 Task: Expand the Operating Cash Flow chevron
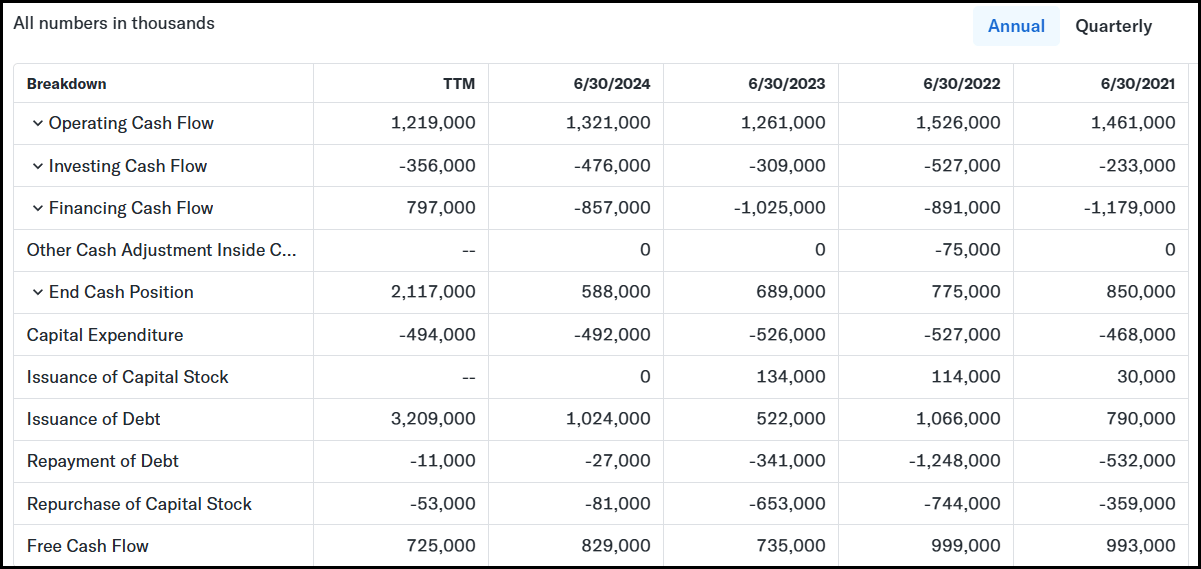38,124
